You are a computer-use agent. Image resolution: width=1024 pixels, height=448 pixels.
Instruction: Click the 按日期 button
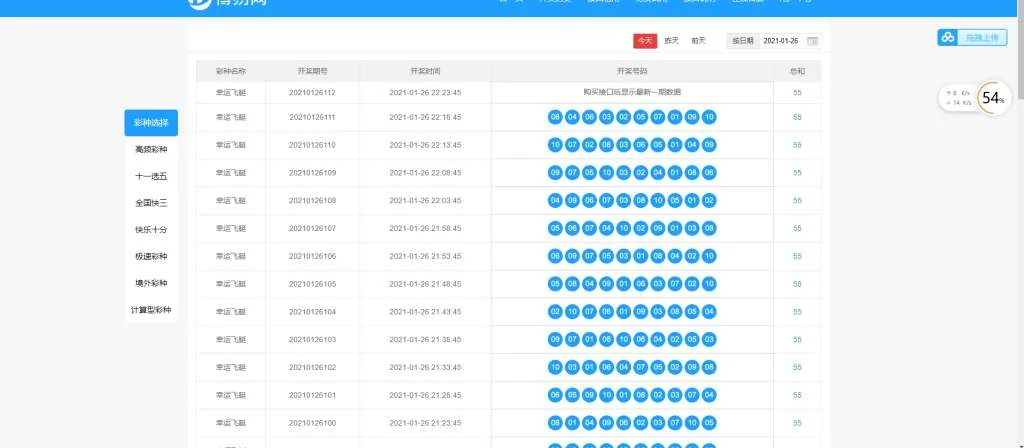tap(742, 41)
